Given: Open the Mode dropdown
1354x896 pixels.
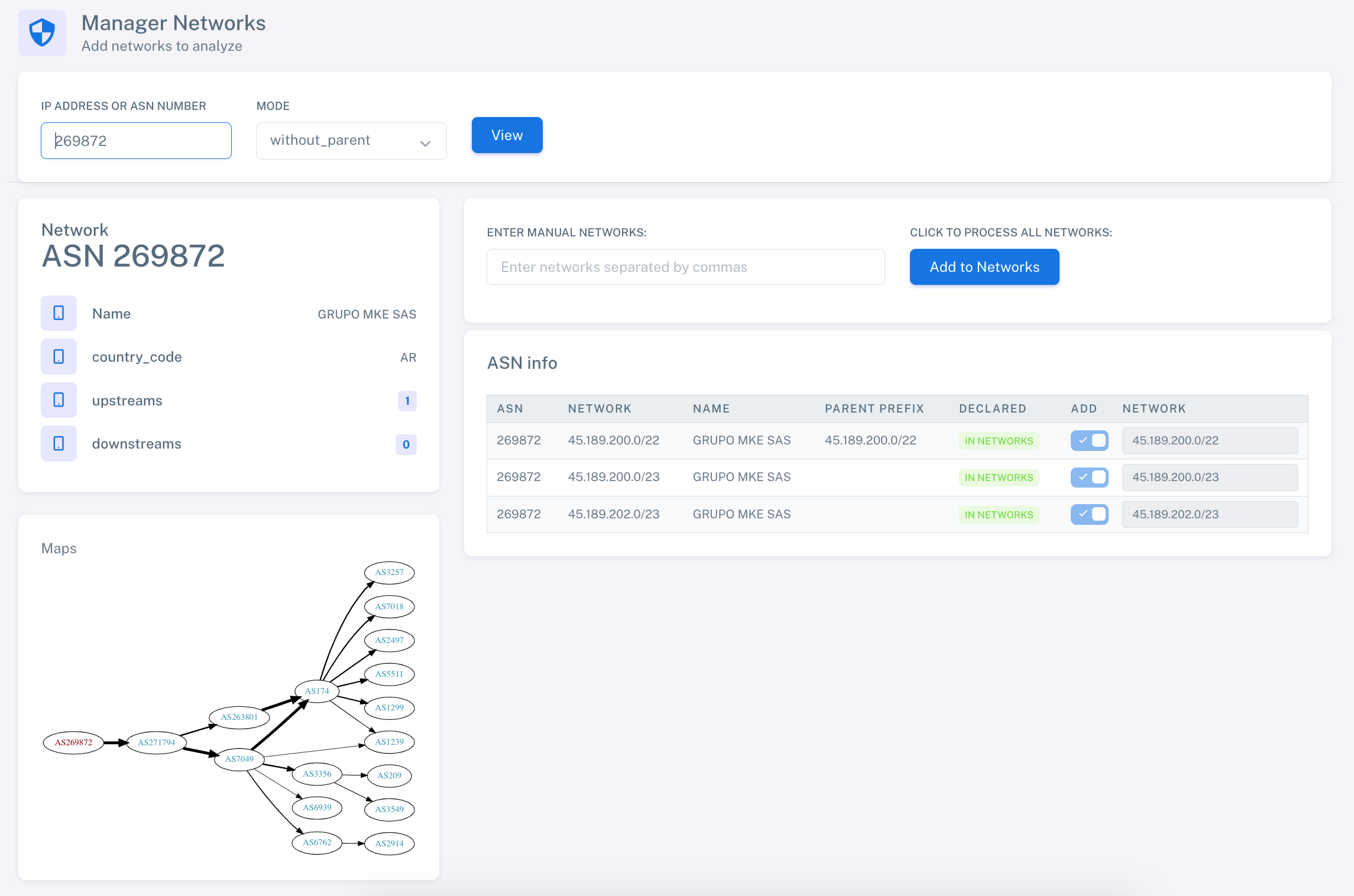Looking at the screenshot, I should tap(351, 141).
